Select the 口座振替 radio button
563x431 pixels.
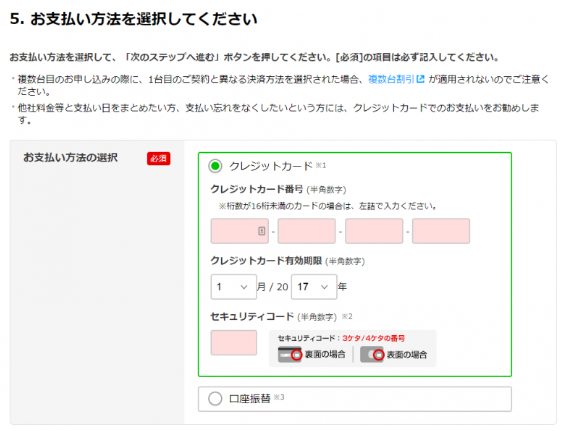pos(215,398)
